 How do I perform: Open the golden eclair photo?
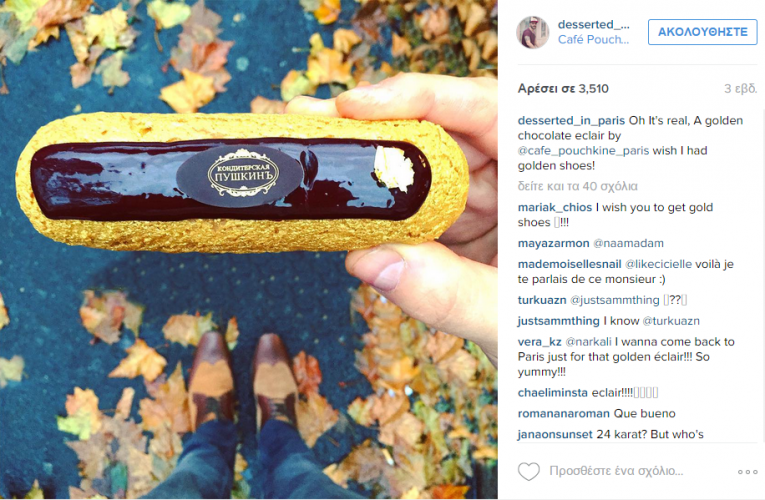point(249,250)
